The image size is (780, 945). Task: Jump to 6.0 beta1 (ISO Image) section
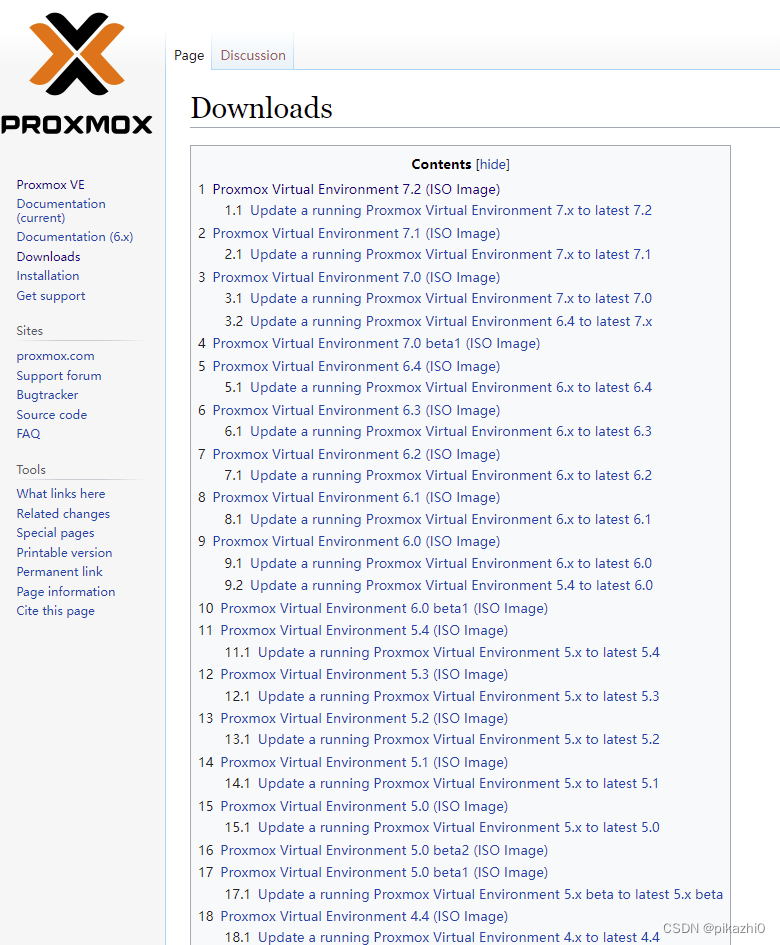coord(384,609)
